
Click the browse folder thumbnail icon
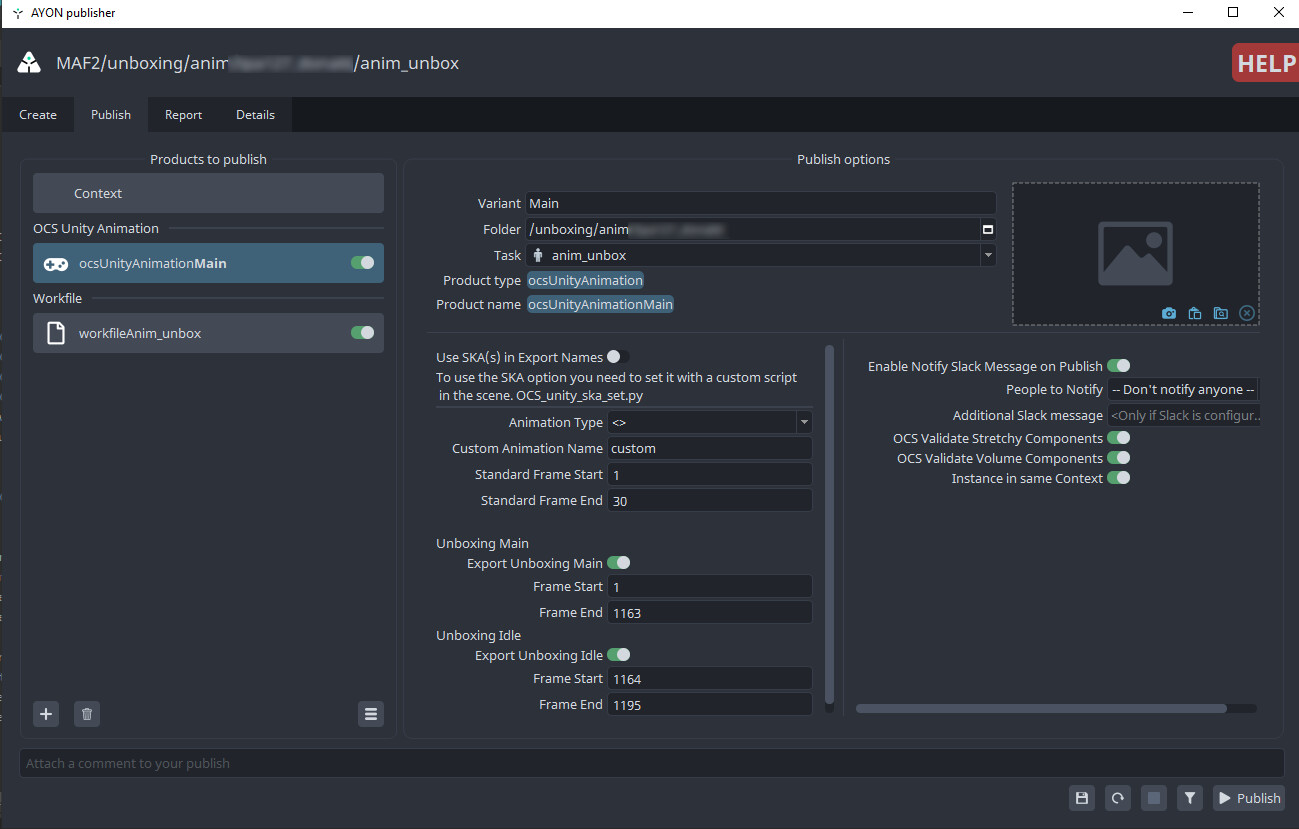point(1221,313)
